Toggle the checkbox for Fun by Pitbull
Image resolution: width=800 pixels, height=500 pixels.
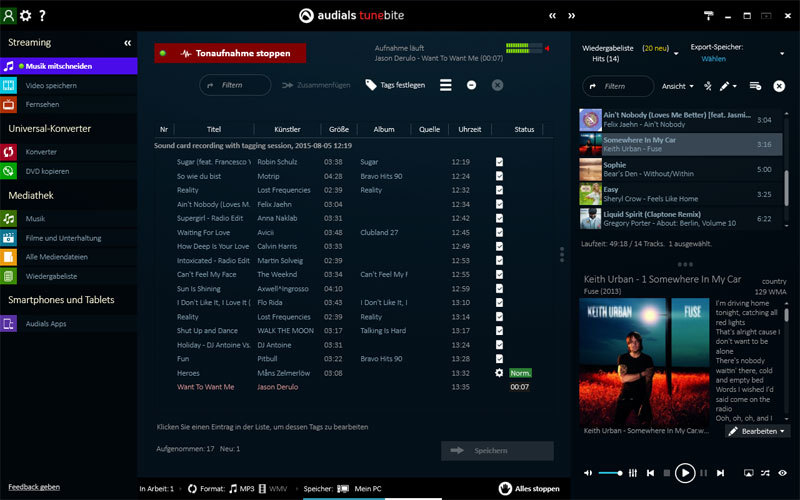coord(499,358)
